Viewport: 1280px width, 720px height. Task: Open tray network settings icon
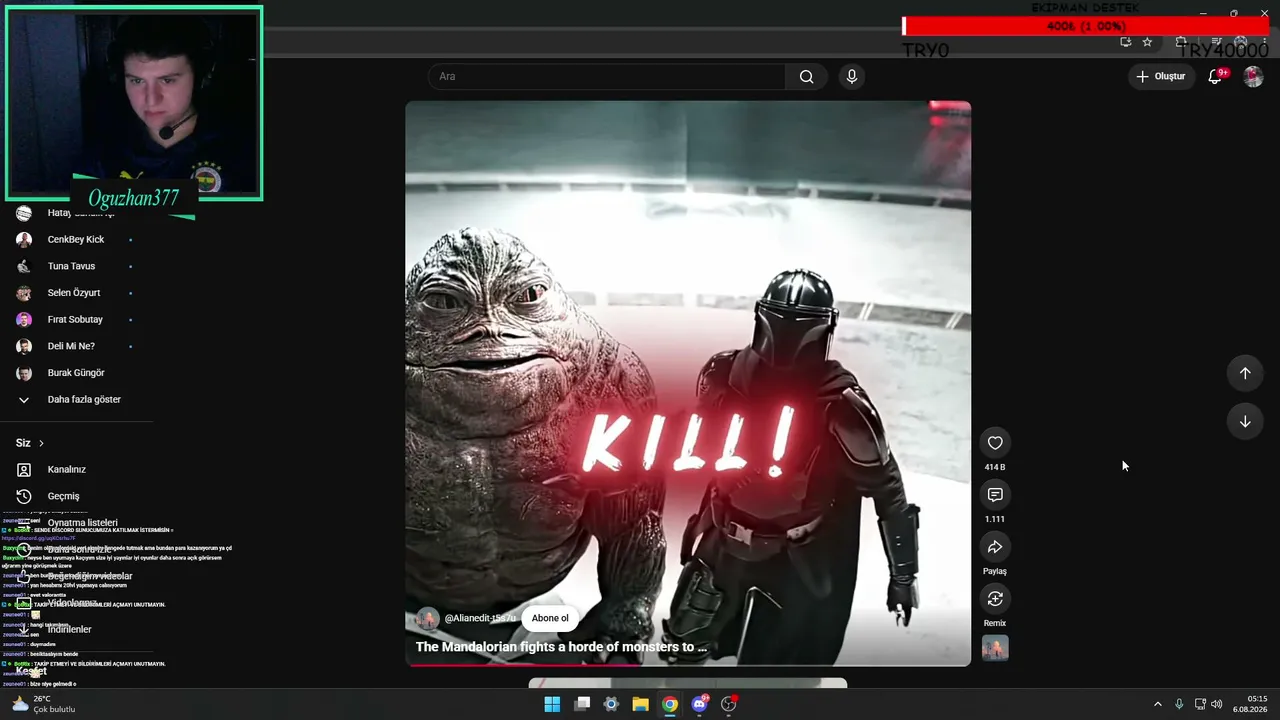click(1200, 704)
